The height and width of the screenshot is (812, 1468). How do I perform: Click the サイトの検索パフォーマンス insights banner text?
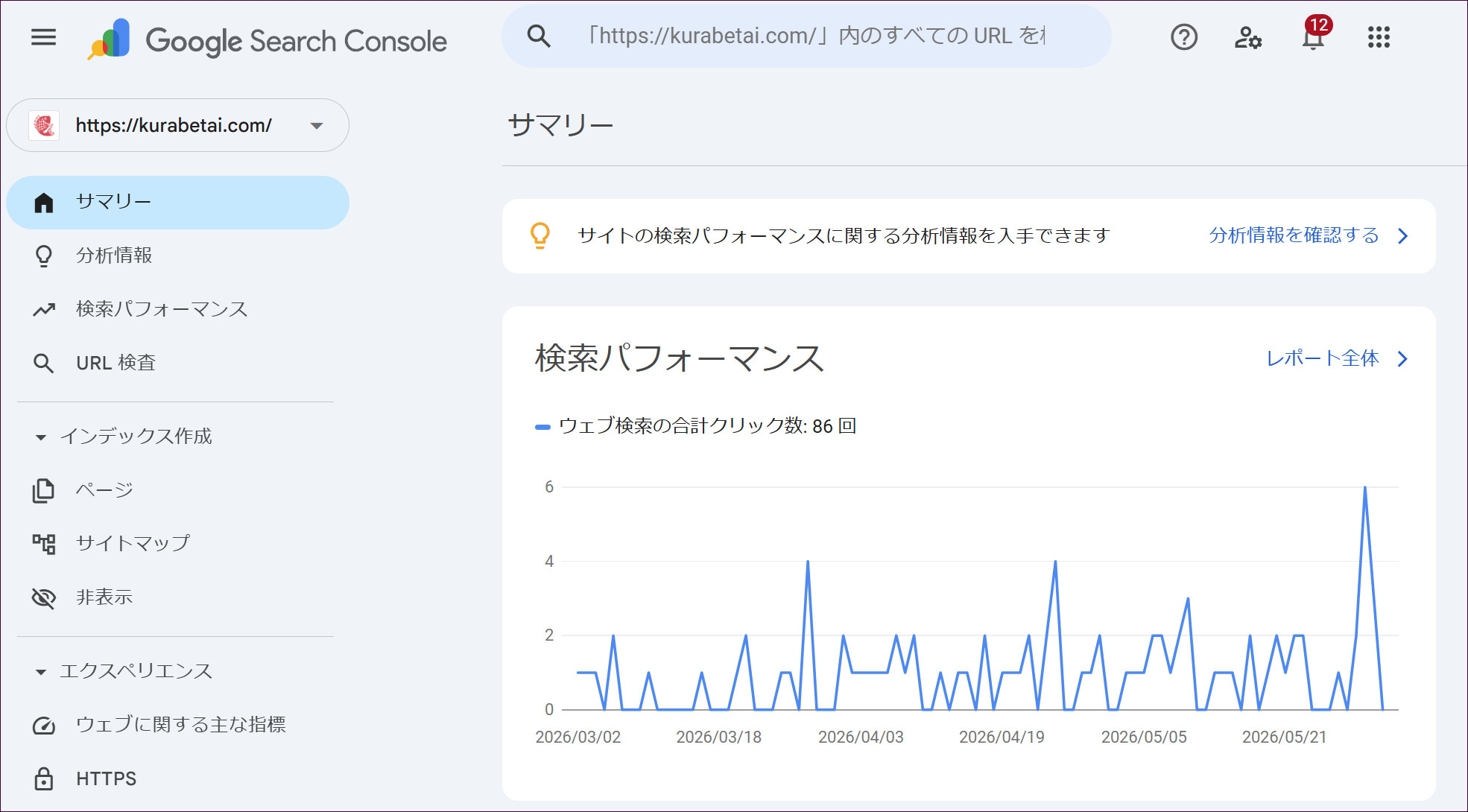844,235
